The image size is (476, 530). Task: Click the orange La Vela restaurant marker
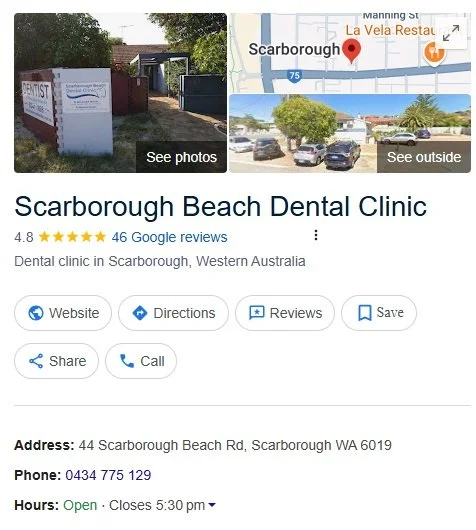coord(434,53)
